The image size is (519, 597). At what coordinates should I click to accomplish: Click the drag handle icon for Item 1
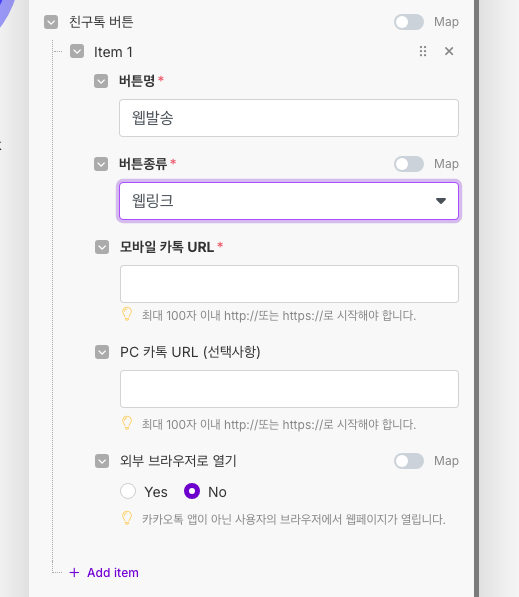click(x=423, y=51)
